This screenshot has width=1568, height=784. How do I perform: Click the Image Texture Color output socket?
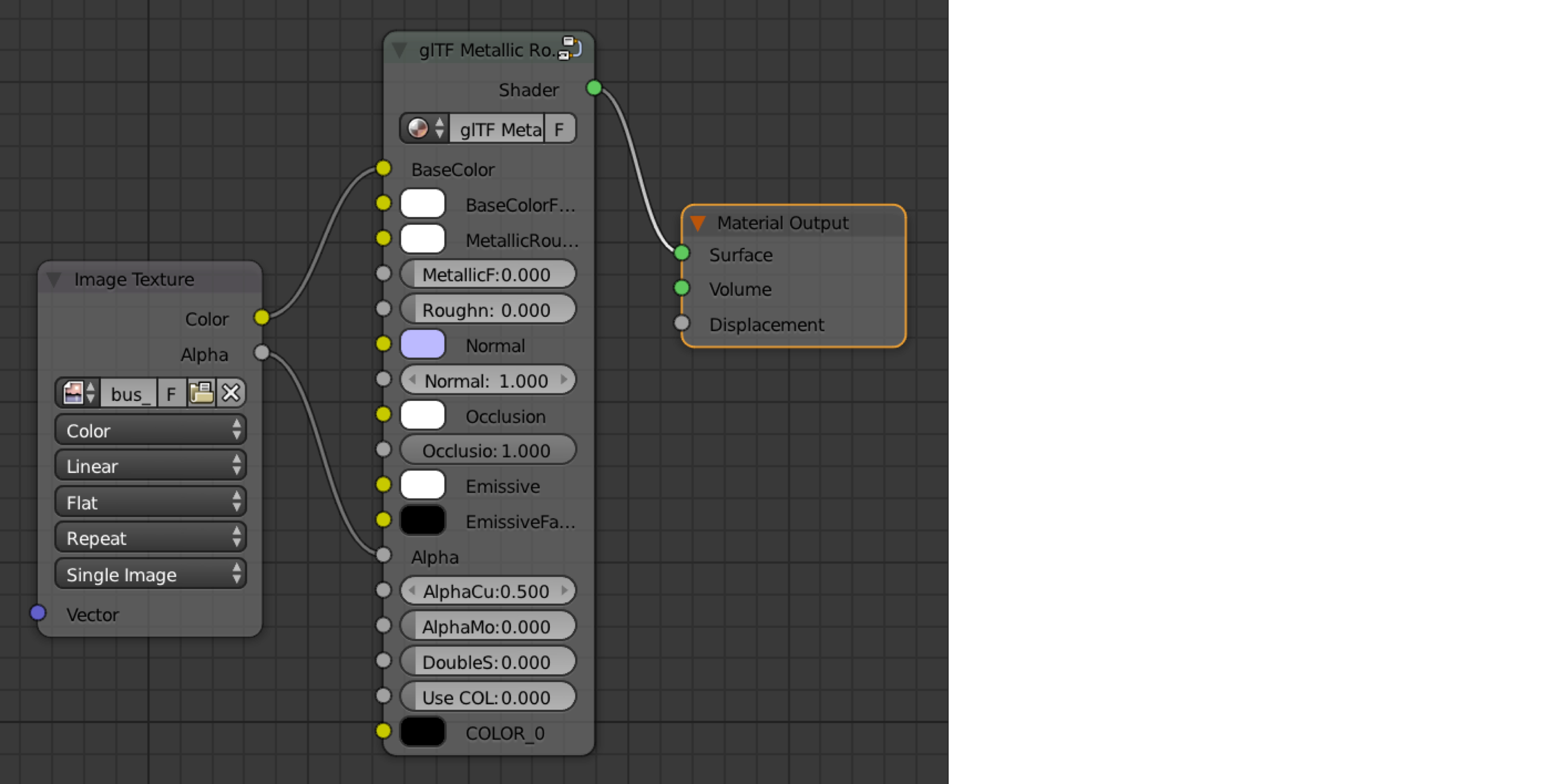pyautogui.click(x=262, y=317)
